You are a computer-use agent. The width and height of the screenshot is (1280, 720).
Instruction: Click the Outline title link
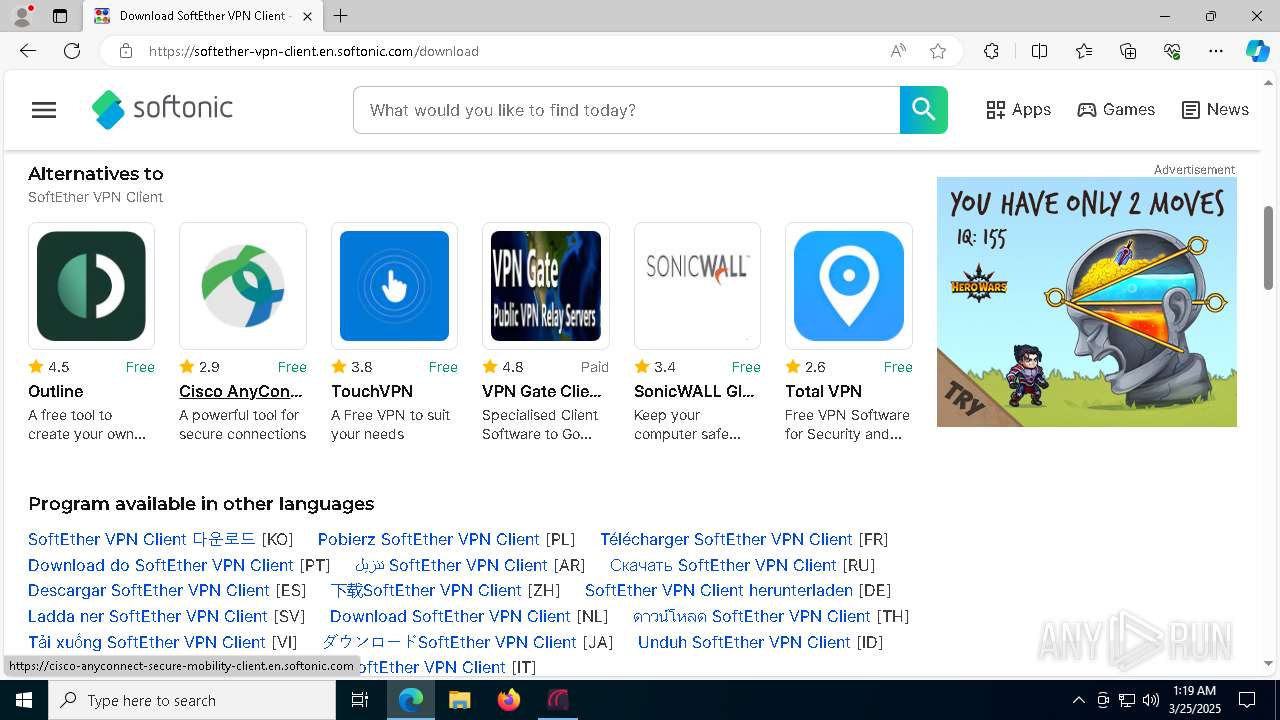[55, 391]
